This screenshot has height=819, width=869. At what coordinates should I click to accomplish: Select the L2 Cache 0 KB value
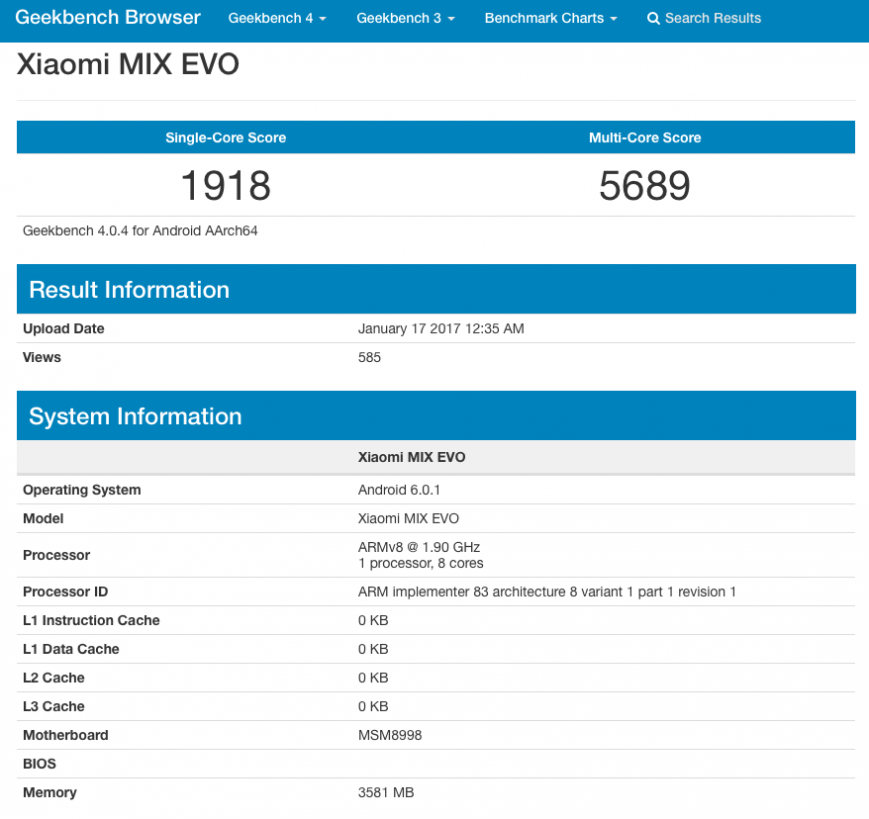[373, 678]
